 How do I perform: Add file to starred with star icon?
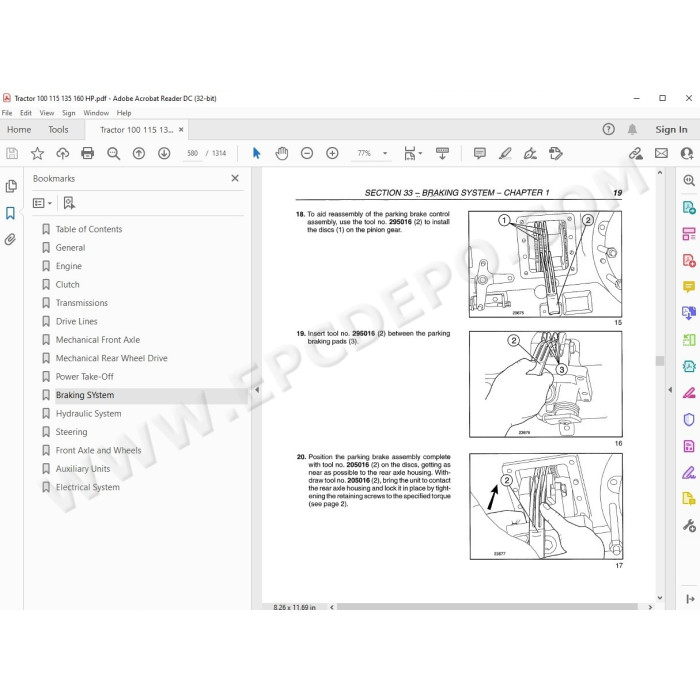pos(37,154)
